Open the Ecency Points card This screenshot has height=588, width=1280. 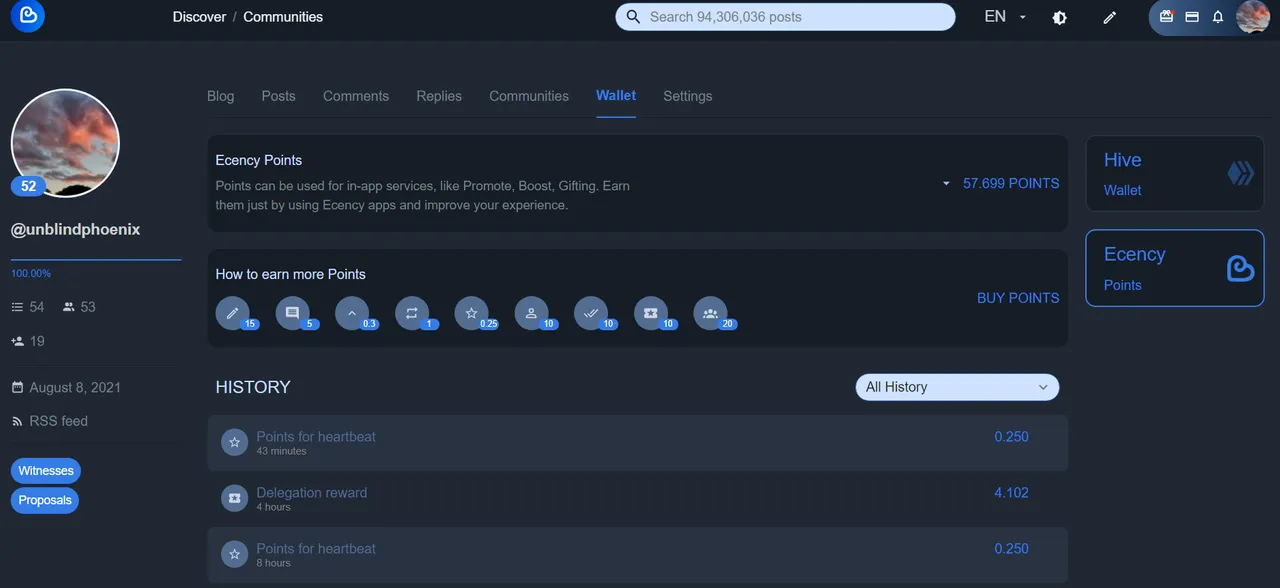1175,268
